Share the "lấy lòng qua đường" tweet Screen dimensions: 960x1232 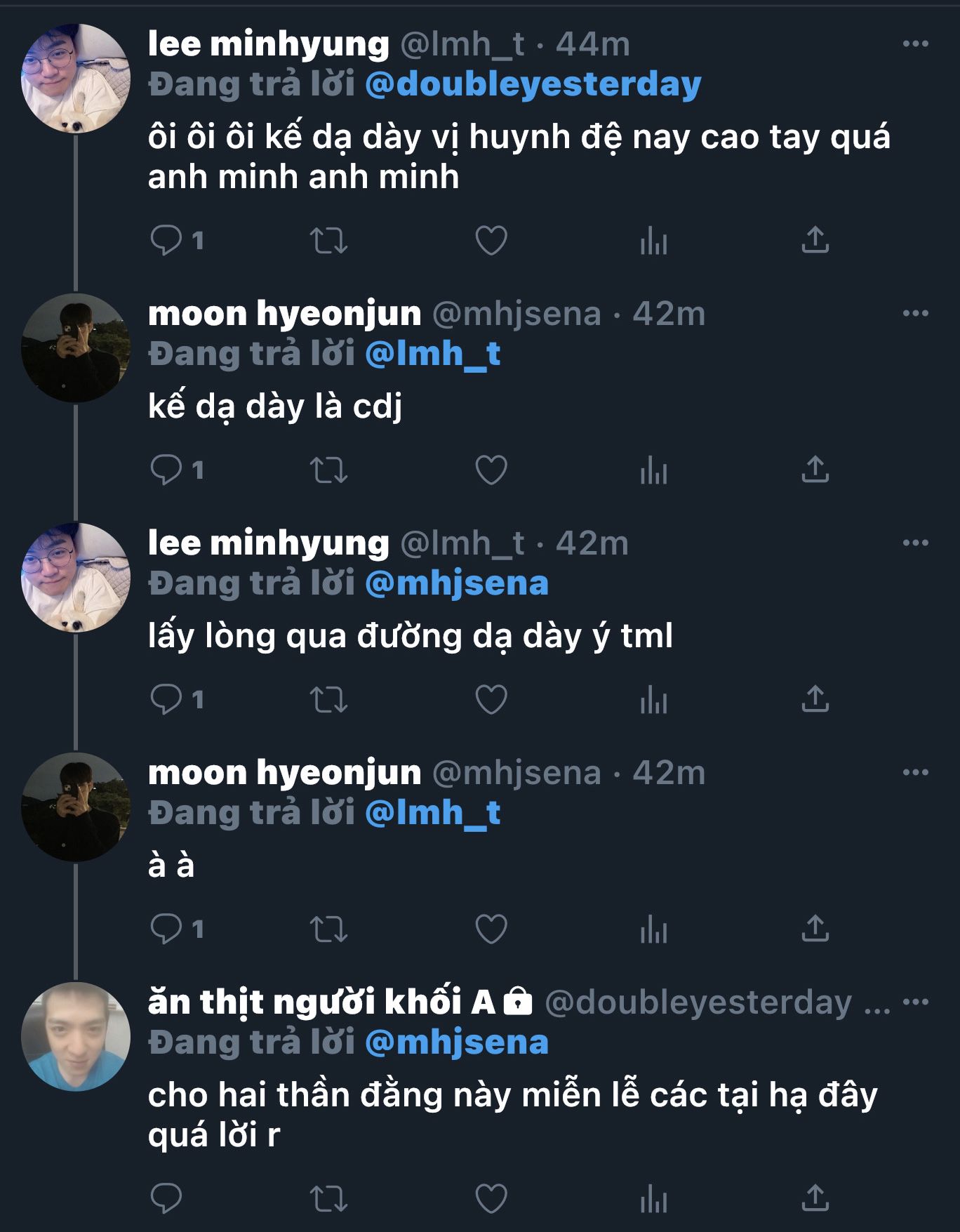(815, 699)
